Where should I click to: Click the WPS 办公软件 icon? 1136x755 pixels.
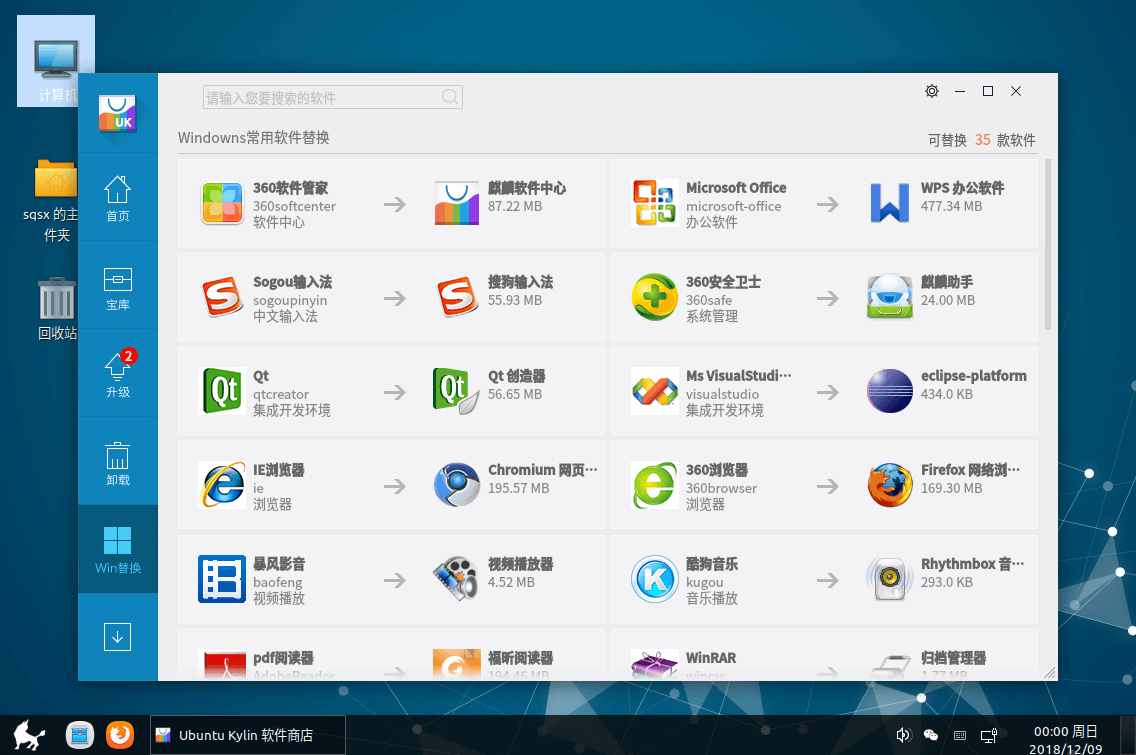(890, 203)
